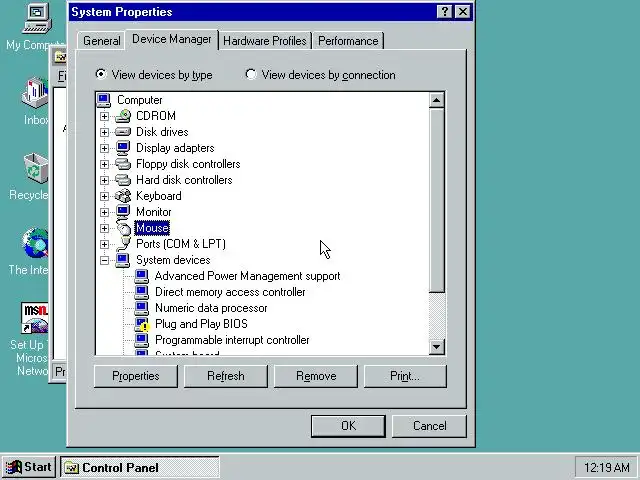Screen dimensions: 640x480
Task: Open the Start menu
Action: coord(28,467)
